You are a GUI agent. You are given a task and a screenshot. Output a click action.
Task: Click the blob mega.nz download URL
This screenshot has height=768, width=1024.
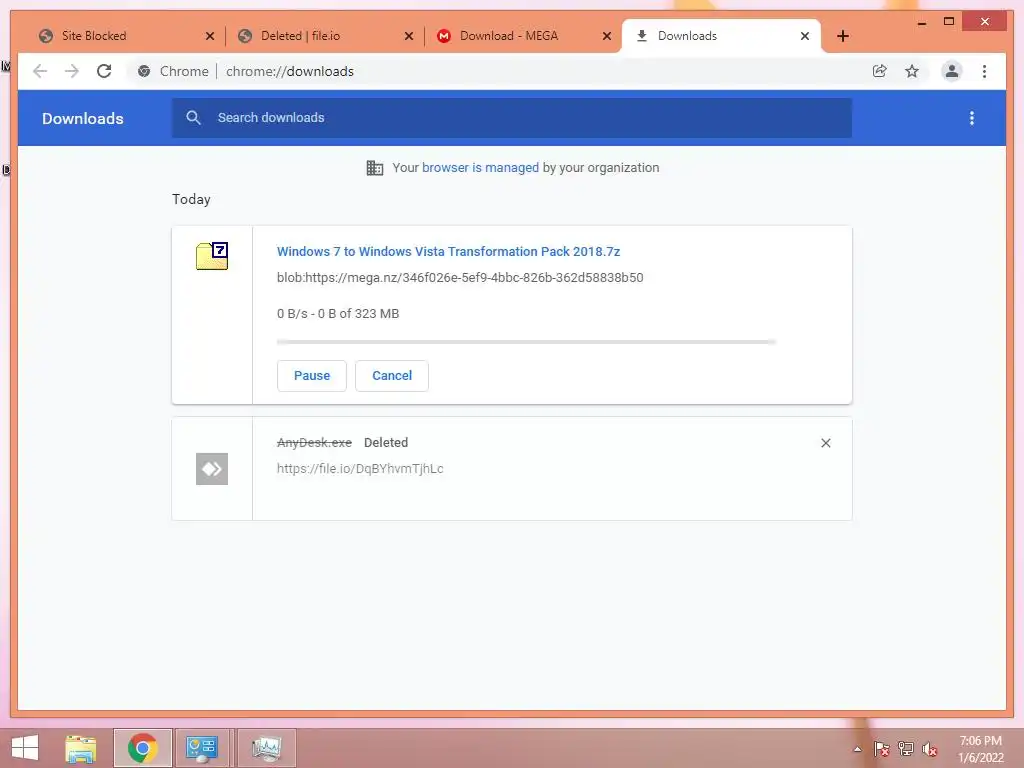[460, 278]
